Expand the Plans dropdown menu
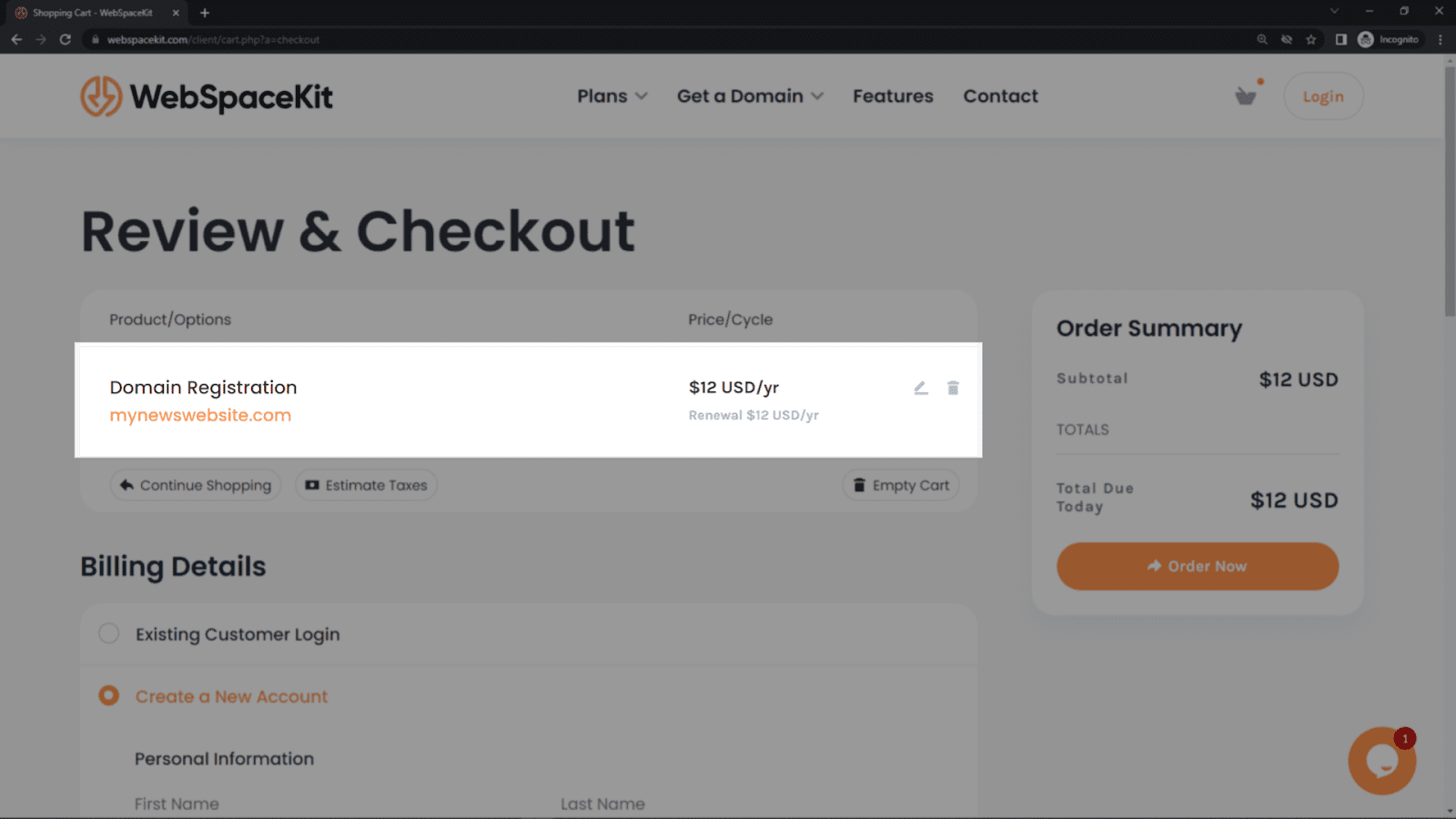The image size is (1456, 819). [x=612, y=96]
